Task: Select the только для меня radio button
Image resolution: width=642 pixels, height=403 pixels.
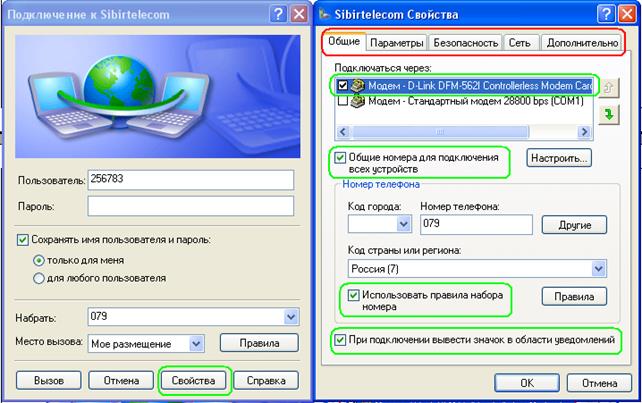Action: 38,260
